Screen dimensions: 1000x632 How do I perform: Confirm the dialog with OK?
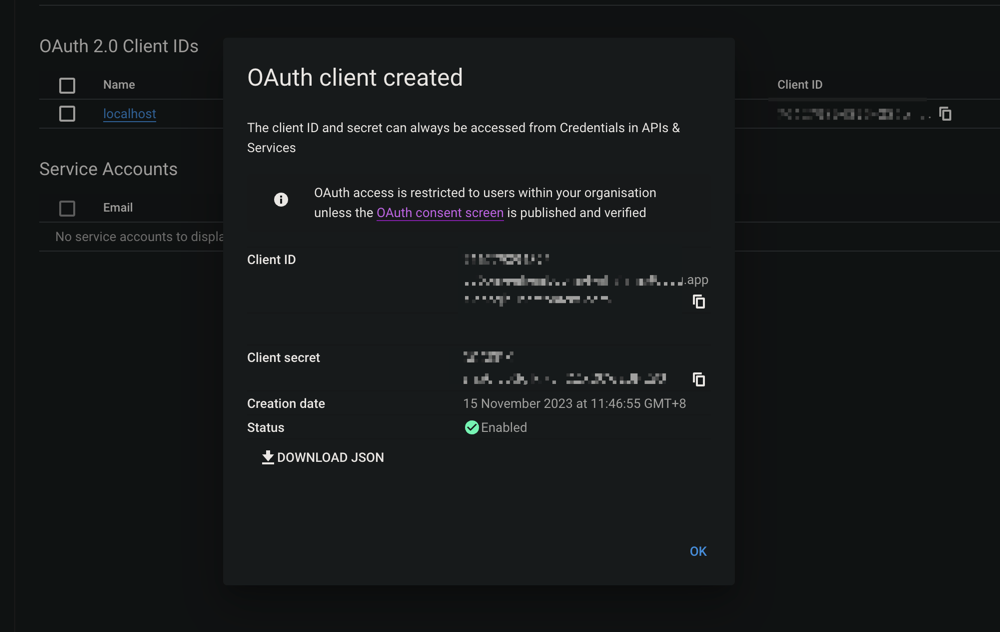(x=698, y=551)
